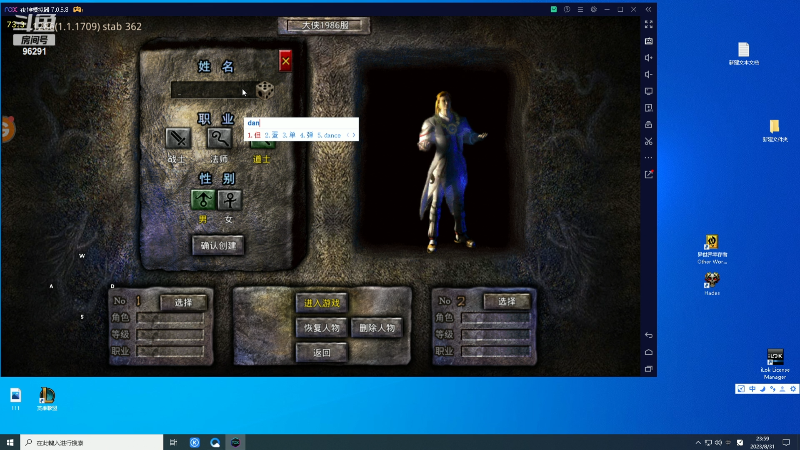Open Nox hamburger menu in title bar

tap(580, 9)
